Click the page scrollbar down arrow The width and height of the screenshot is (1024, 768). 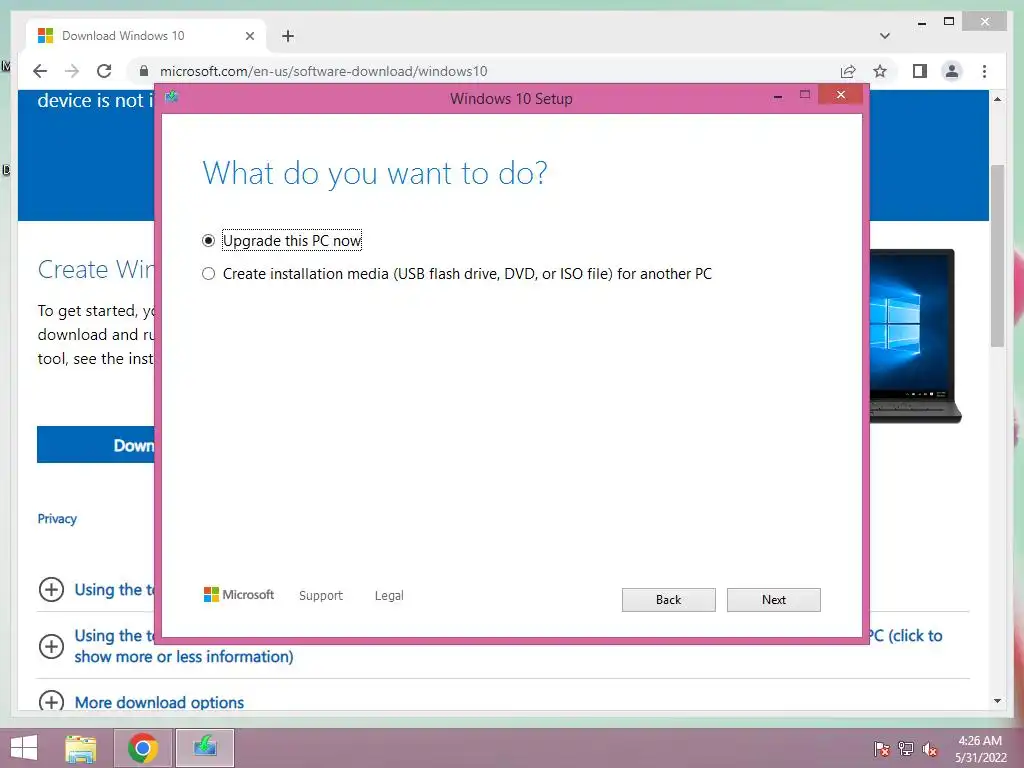point(997,701)
